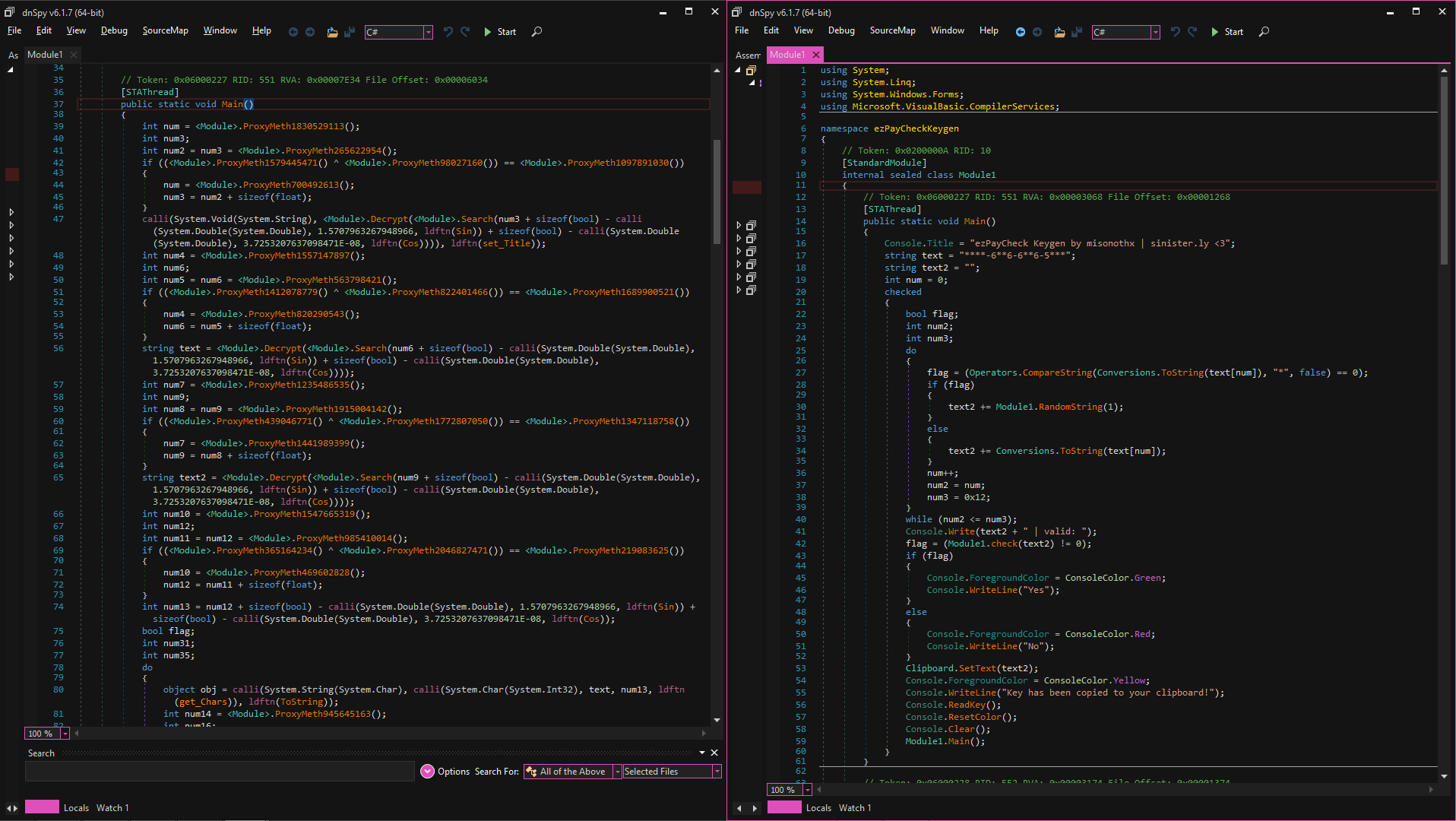Click the navigate forward arrow in left window
Viewport: 1456px width, 821px height.
pyautogui.click(x=310, y=32)
